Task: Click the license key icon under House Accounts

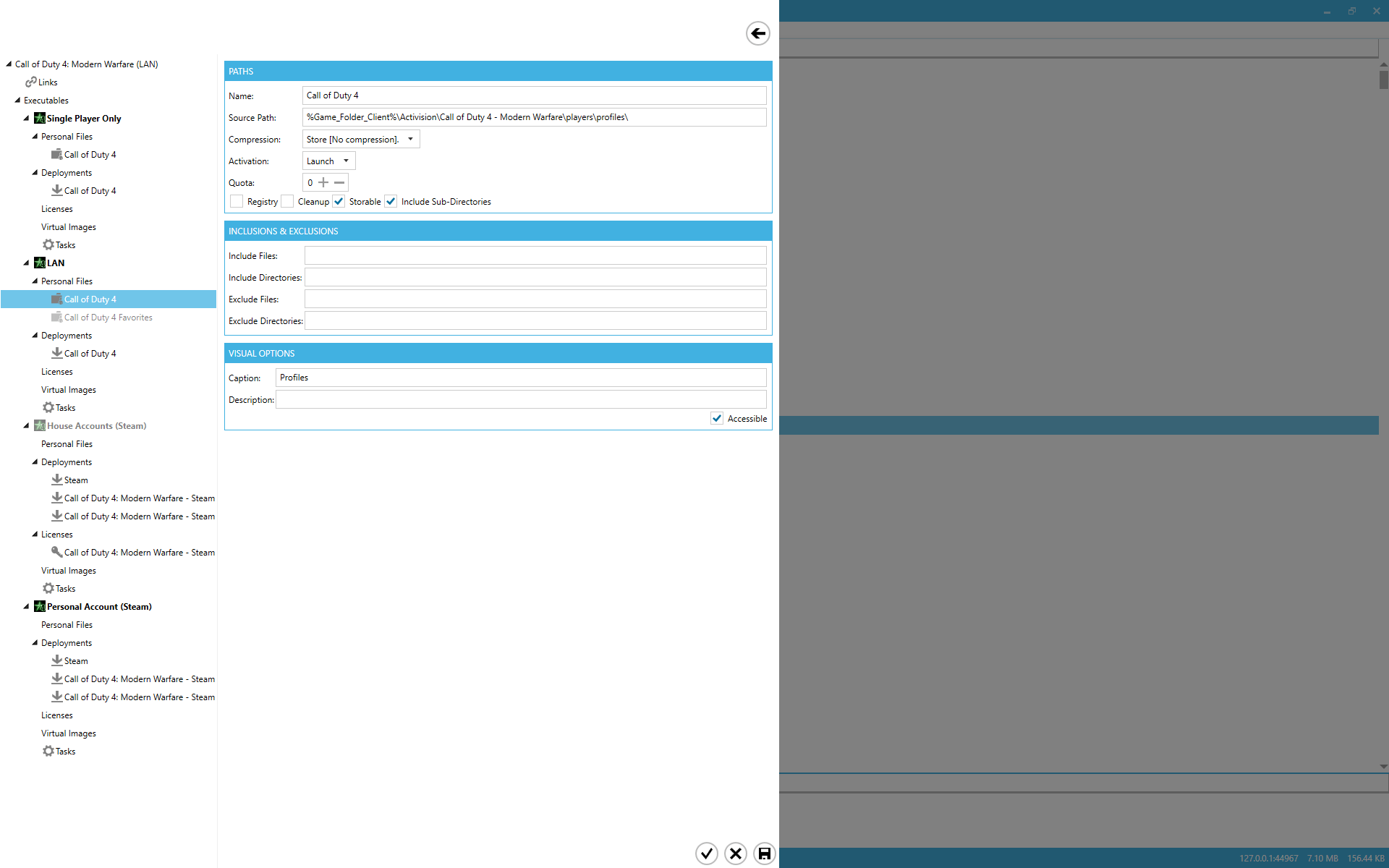Action: [56, 552]
